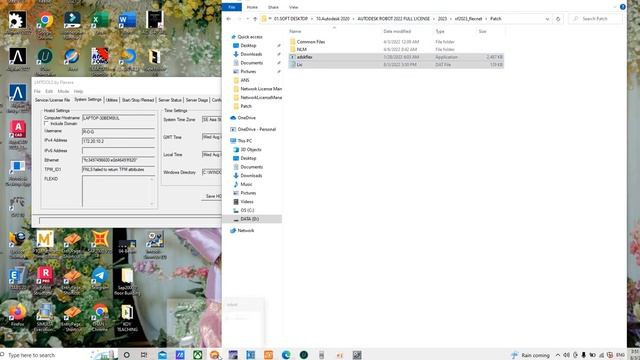Screen dimensions: 640x360
Task: Click the volume icon in system tray
Action: point(566,355)
